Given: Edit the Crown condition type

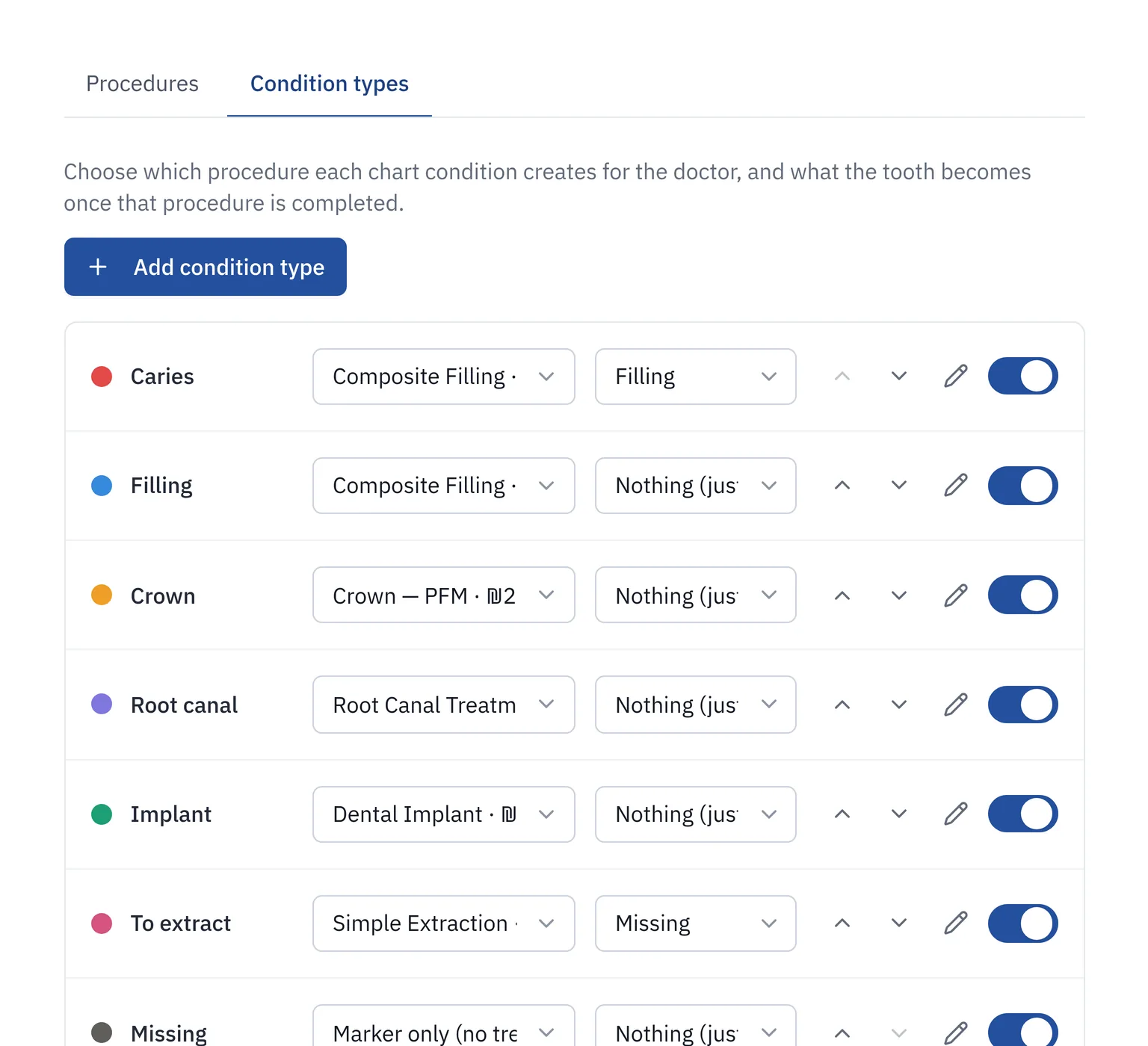Looking at the screenshot, I should [956, 595].
